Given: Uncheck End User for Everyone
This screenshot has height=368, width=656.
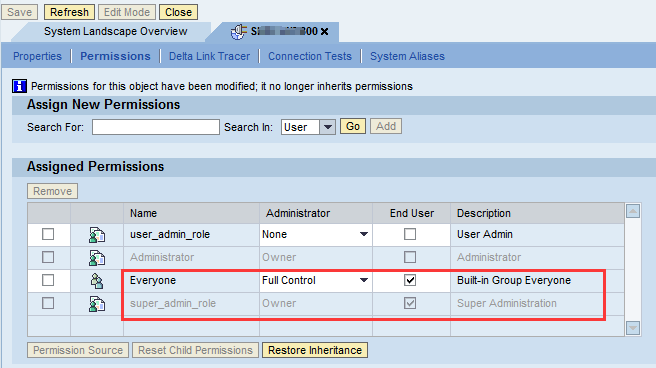Looking at the screenshot, I should [410, 280].
